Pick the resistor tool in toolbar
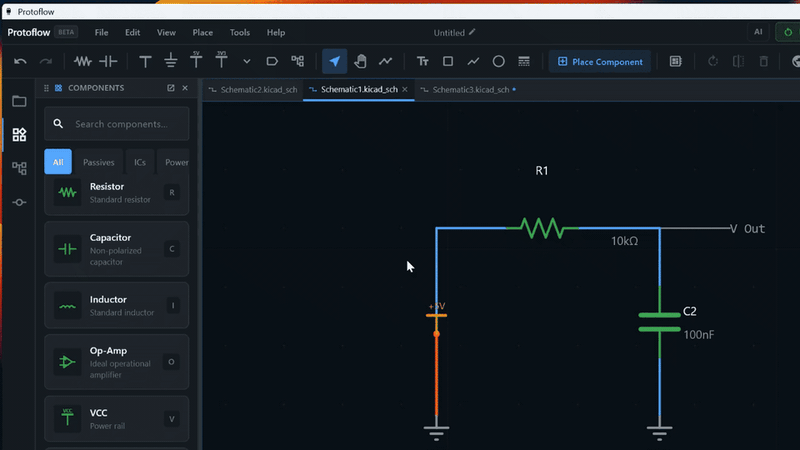Viewport: 800px width, 450px height. pos(83,62)
